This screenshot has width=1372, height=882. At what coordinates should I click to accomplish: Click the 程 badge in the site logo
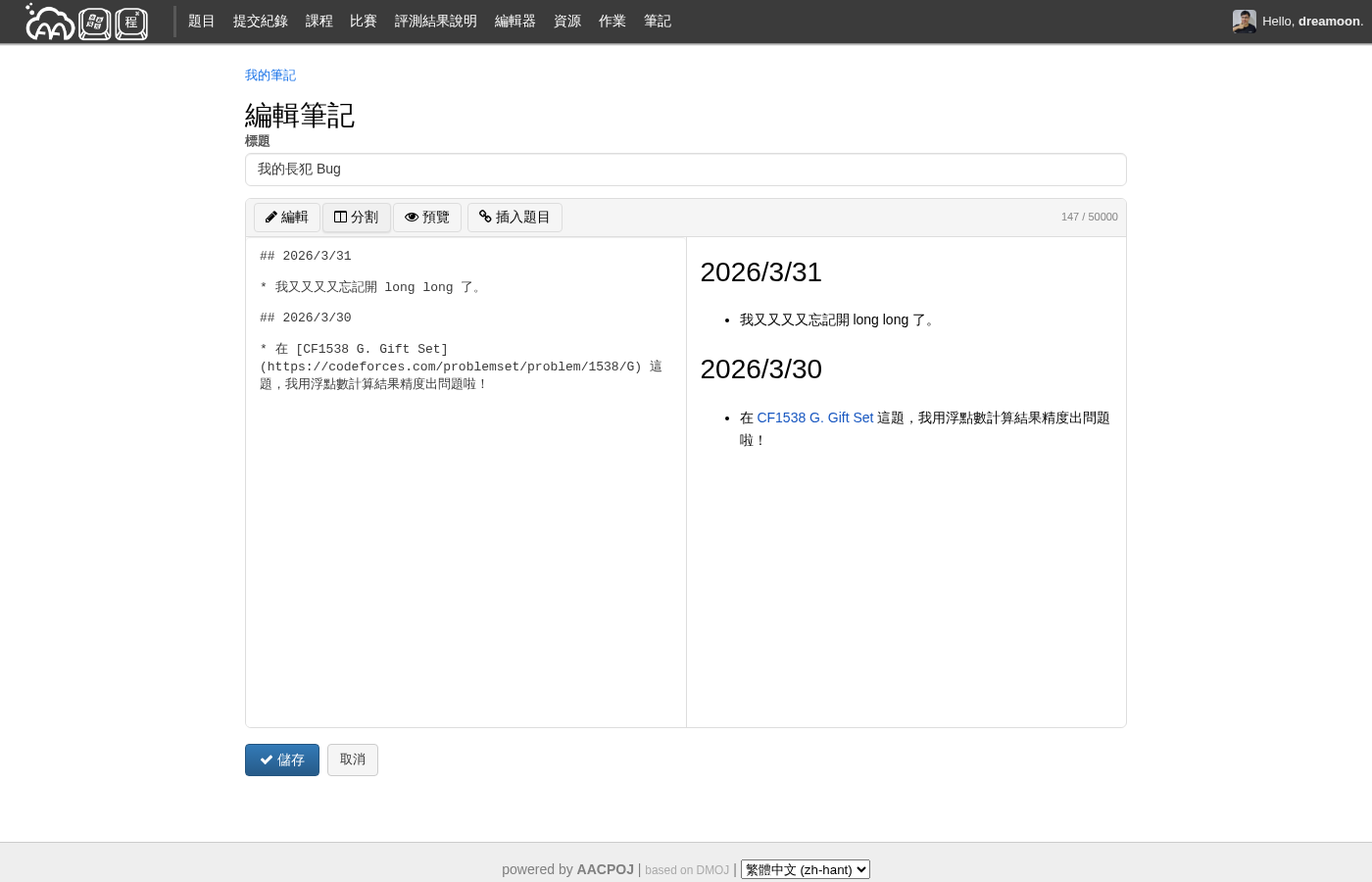(x=130, y=22)
